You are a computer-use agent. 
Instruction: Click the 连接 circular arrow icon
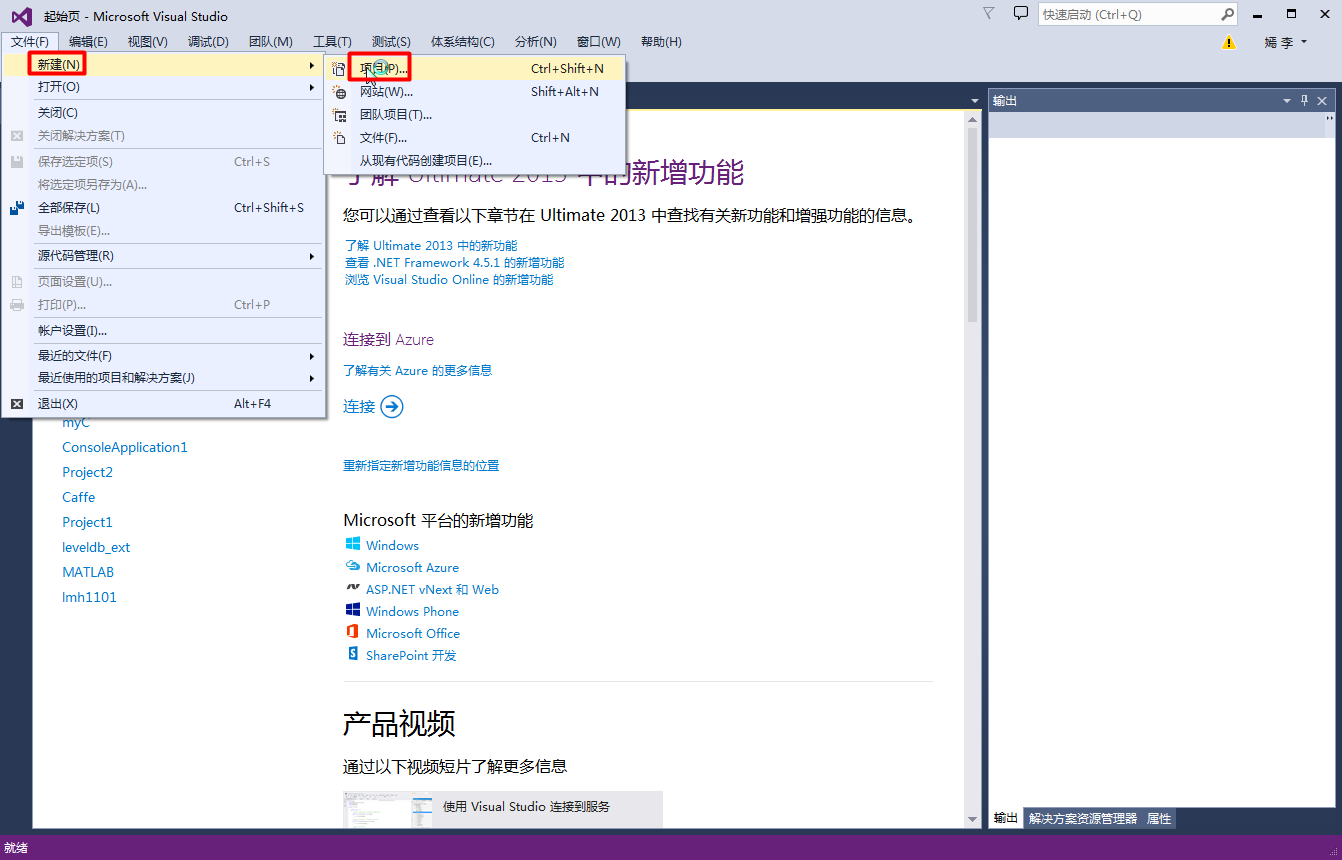coord(391,406)
